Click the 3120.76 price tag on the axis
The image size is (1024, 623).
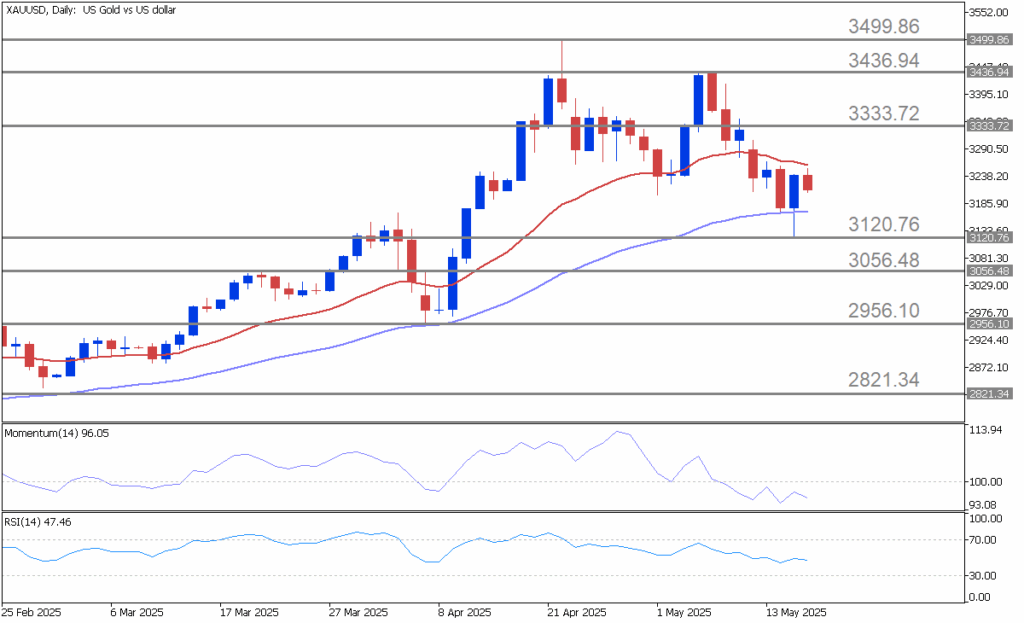989,238
